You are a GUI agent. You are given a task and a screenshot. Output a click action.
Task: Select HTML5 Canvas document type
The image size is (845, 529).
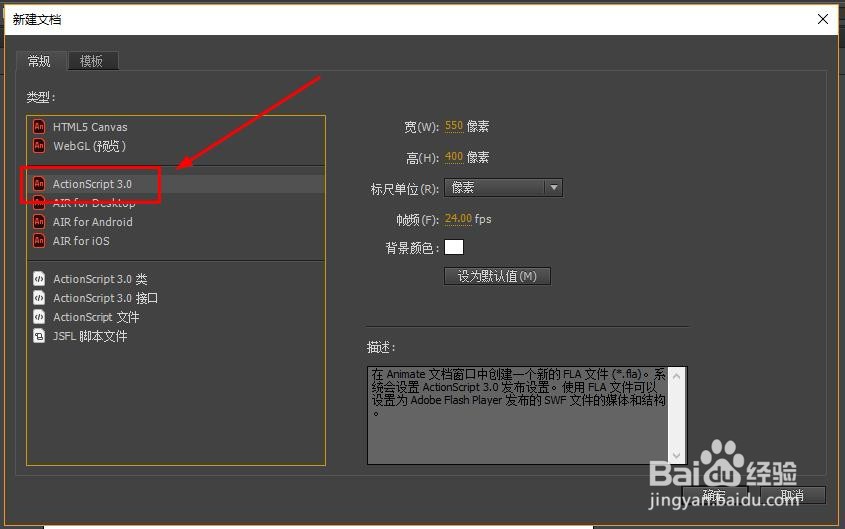(x=176, y=127)
